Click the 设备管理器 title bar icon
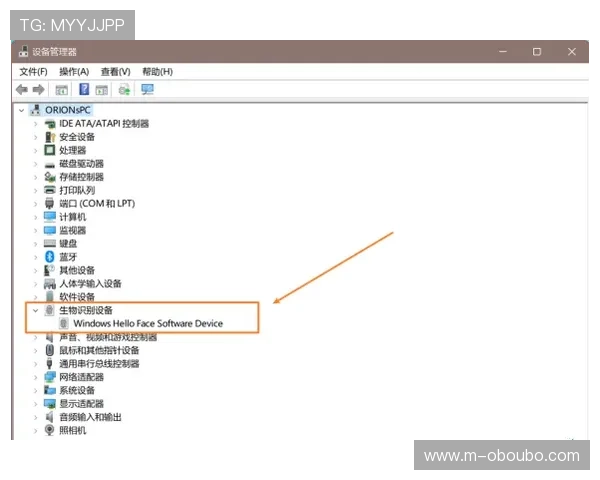The image size is (600, 480). (x=24, y=52)
